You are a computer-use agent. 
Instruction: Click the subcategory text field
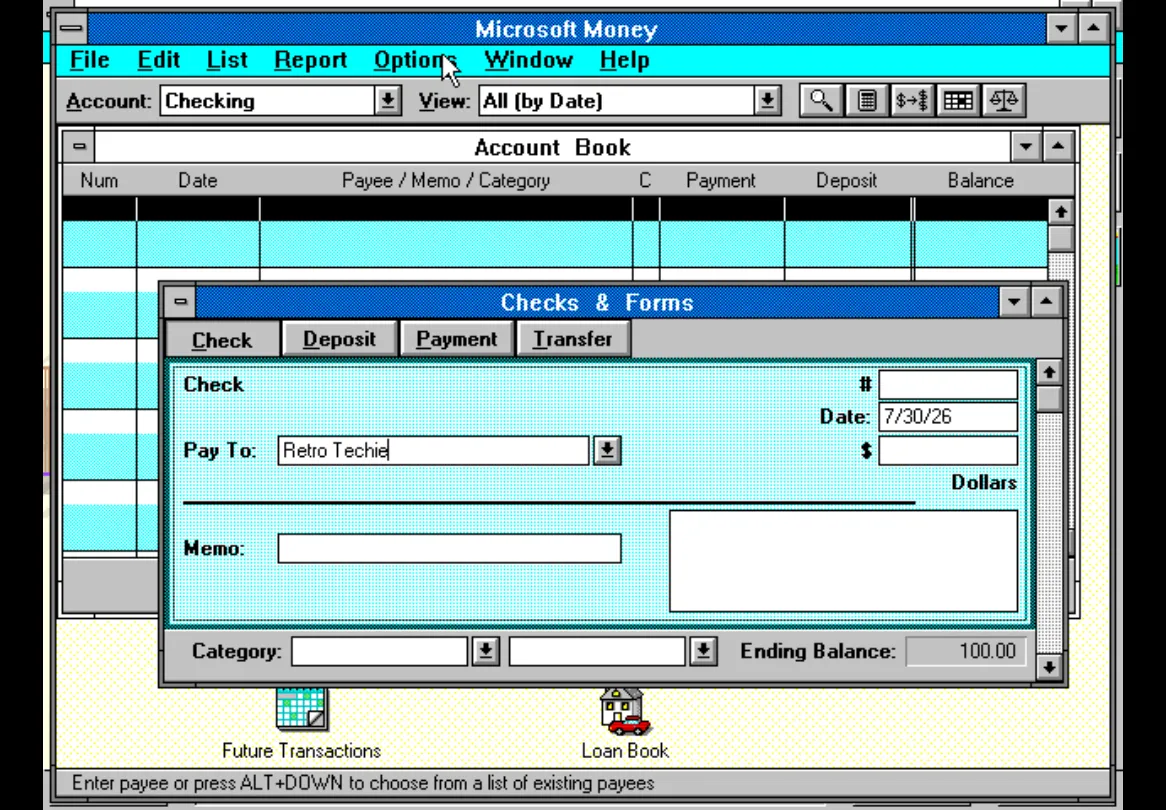(x=597, y=652)
